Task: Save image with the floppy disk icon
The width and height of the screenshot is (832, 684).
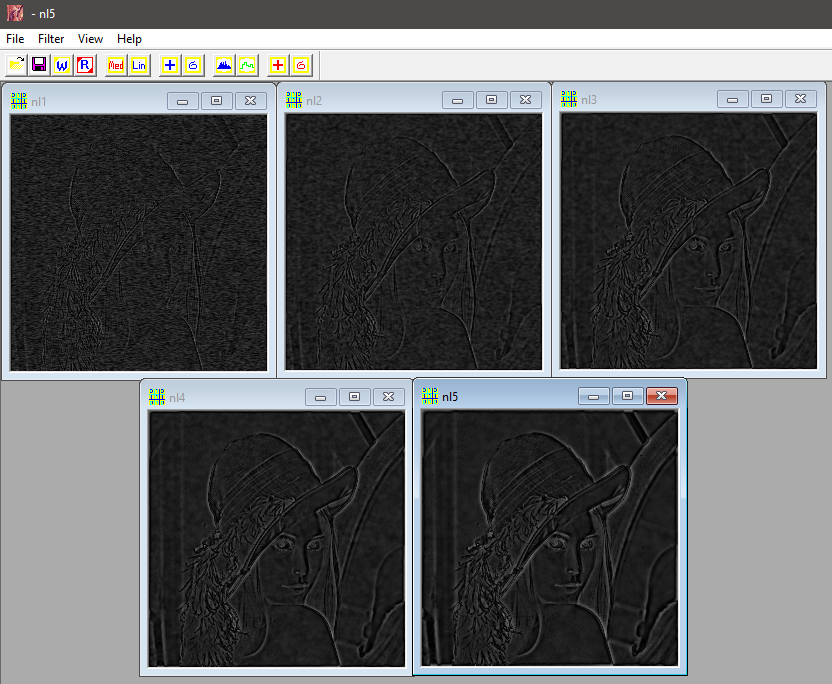Action: click(x=39, y=65)
